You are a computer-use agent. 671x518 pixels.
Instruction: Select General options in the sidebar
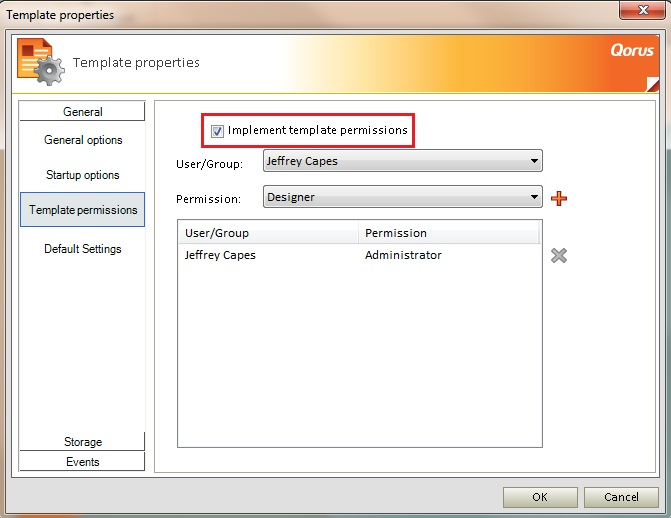coord(83,140)
